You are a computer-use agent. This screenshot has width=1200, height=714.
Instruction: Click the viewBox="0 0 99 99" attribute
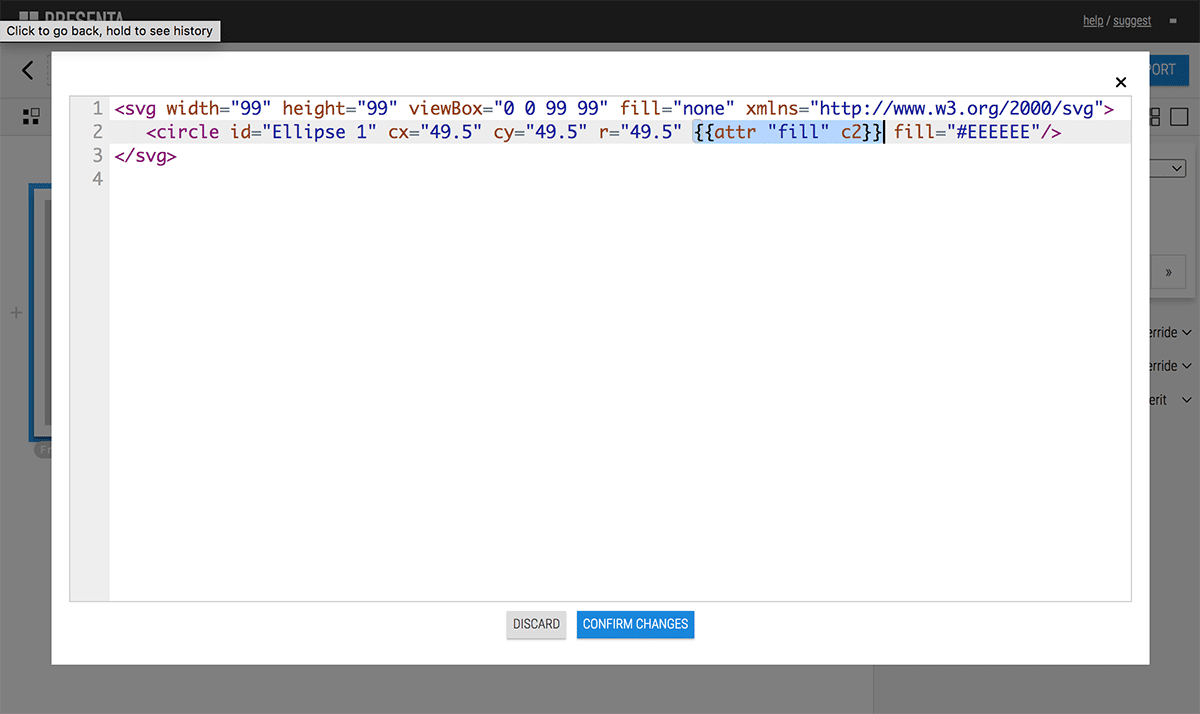tap(509, 108)
